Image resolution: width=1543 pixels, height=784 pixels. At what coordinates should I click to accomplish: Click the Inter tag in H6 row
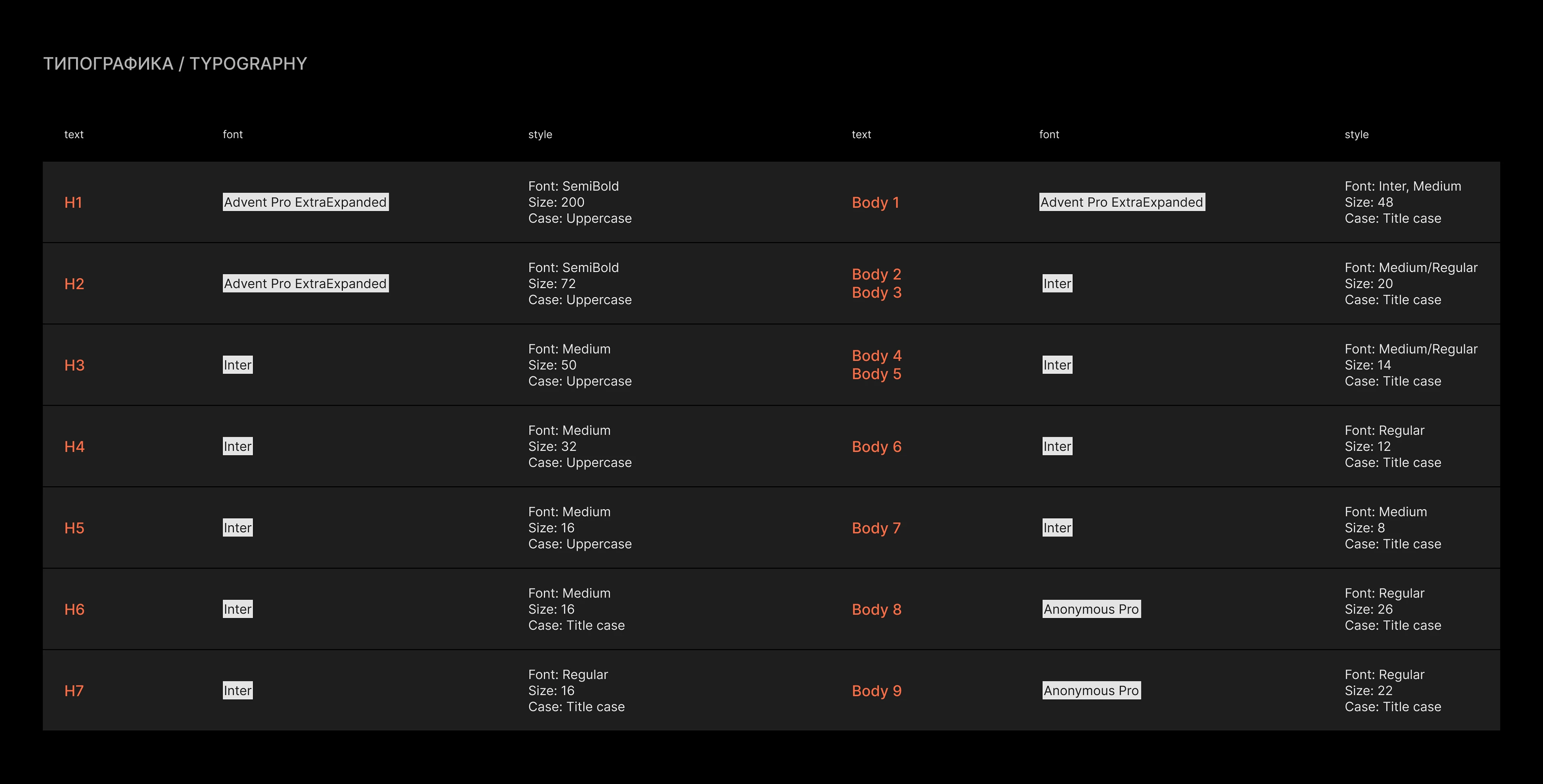pos(238,610)
